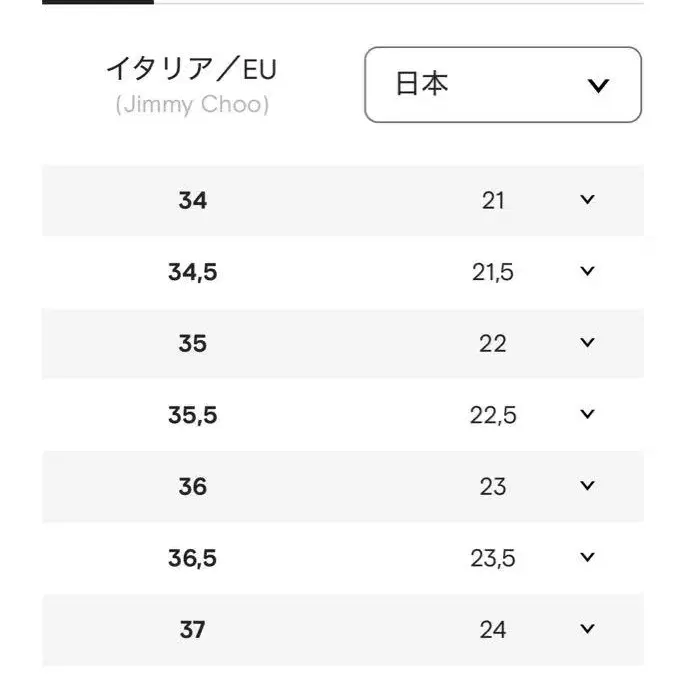Expand the size 35,5 row chevron

pyautogui.click(x=587, y=414)
